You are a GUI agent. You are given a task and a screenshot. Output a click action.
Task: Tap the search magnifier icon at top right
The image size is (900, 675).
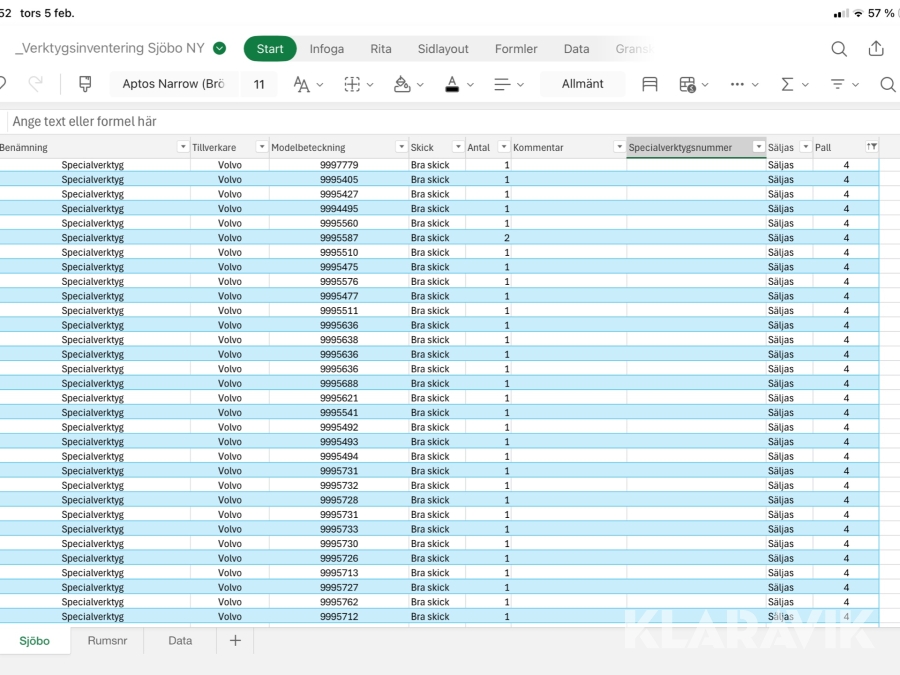click(x=839, y=49)
